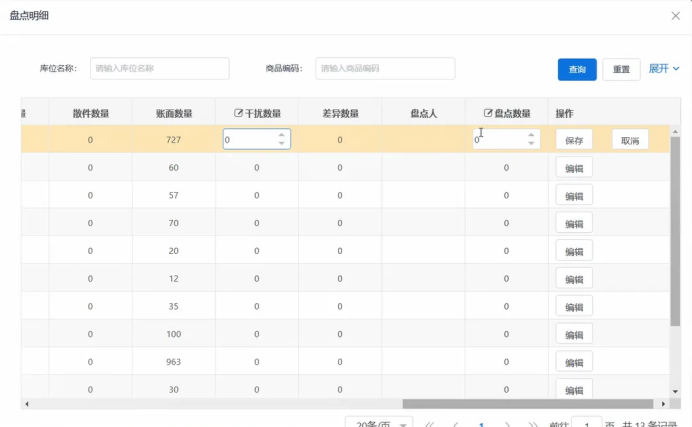Click the horizontal scrollbar right arrow
Viewport: 692px width, 427px height.
pos(663,404)
